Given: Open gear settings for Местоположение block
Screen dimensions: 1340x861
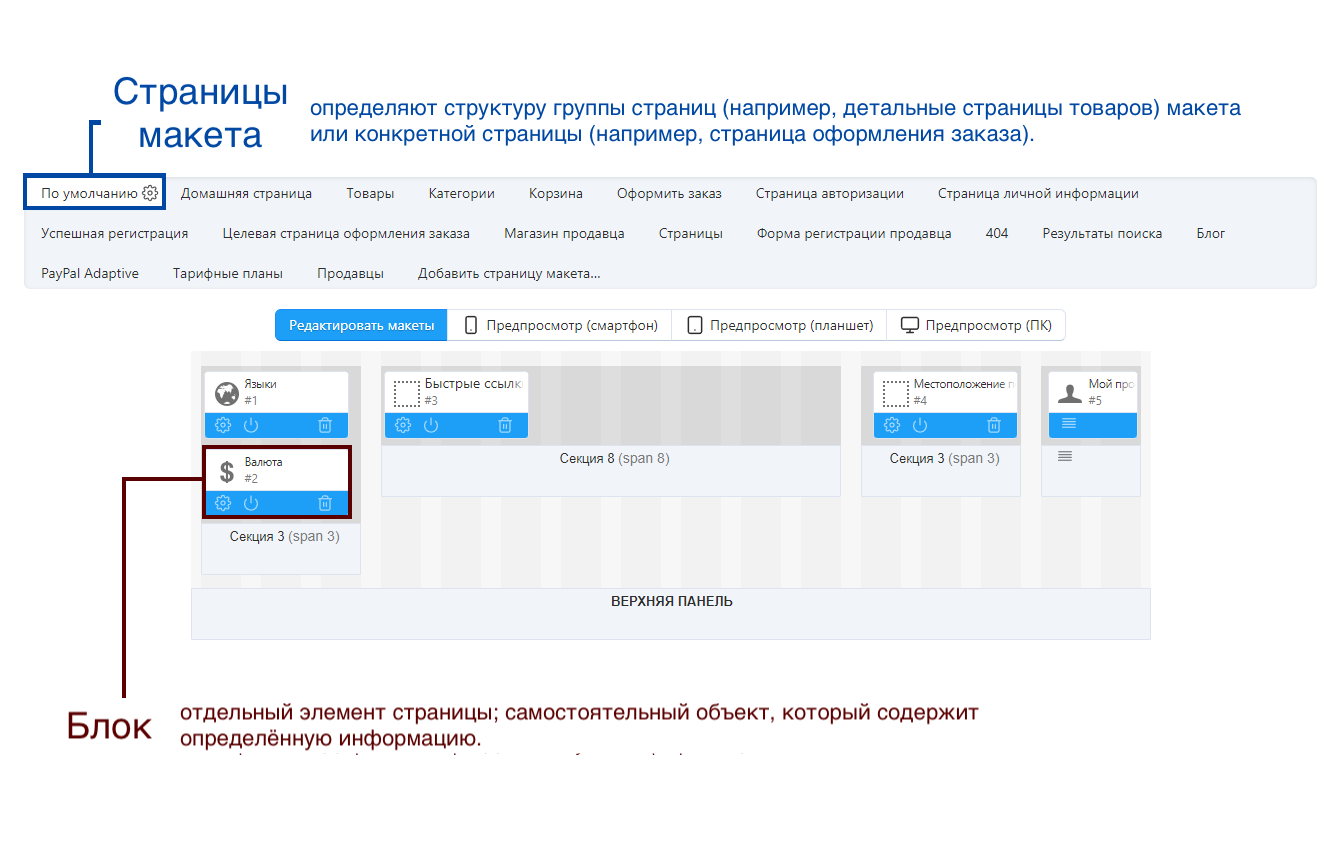Looking at the screenshot, I should [x=892, y=425].
